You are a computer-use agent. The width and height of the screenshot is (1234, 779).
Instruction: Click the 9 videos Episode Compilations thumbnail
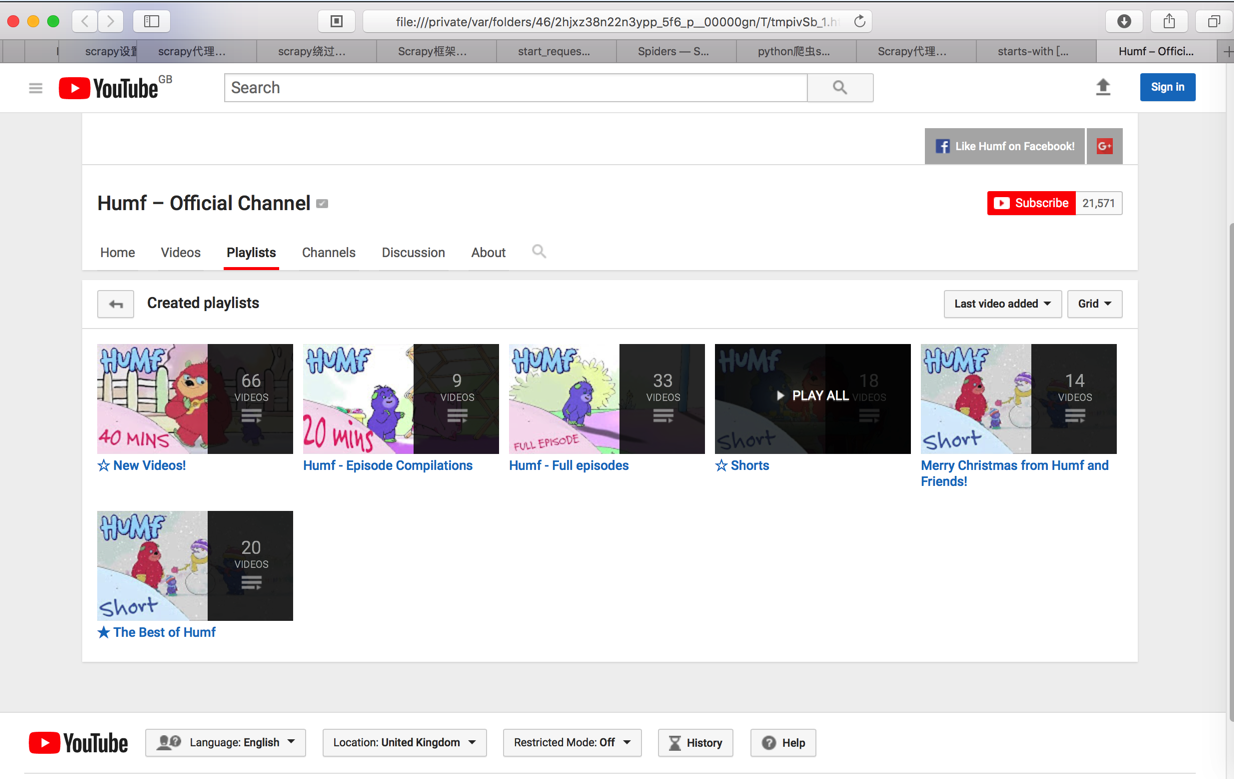point(401,399)
